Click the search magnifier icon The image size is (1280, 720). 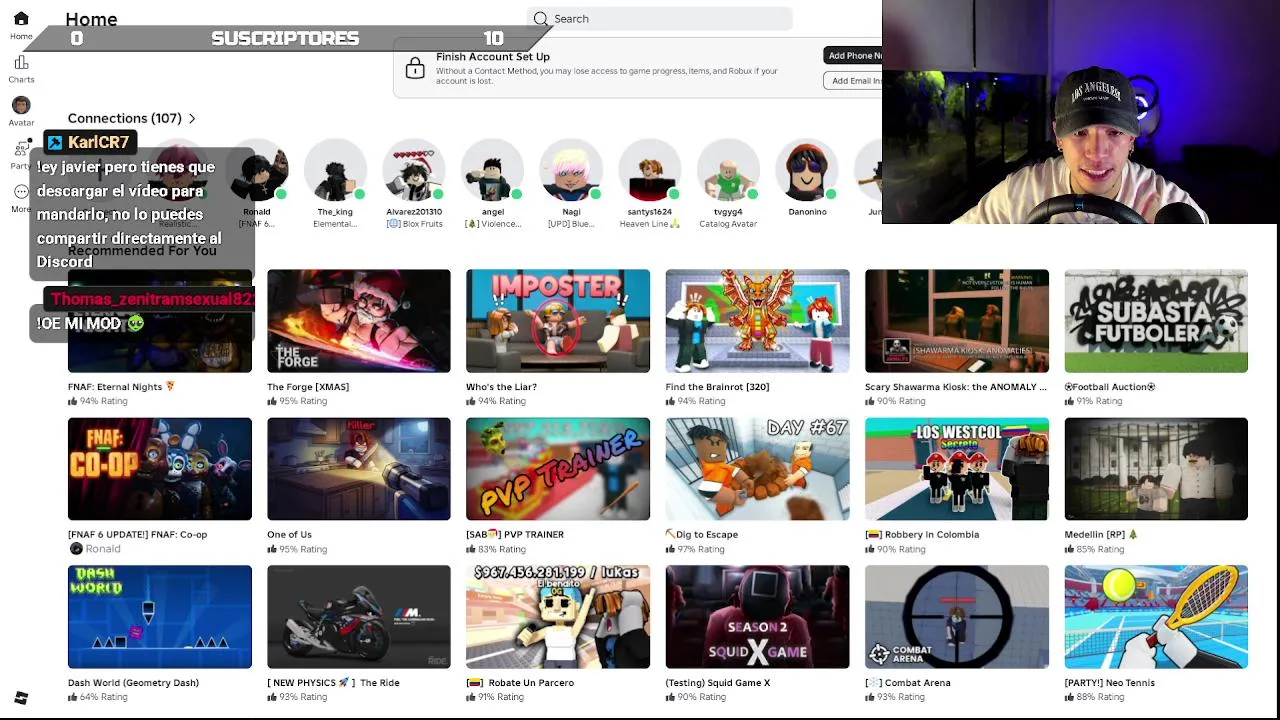click(541, 19)
